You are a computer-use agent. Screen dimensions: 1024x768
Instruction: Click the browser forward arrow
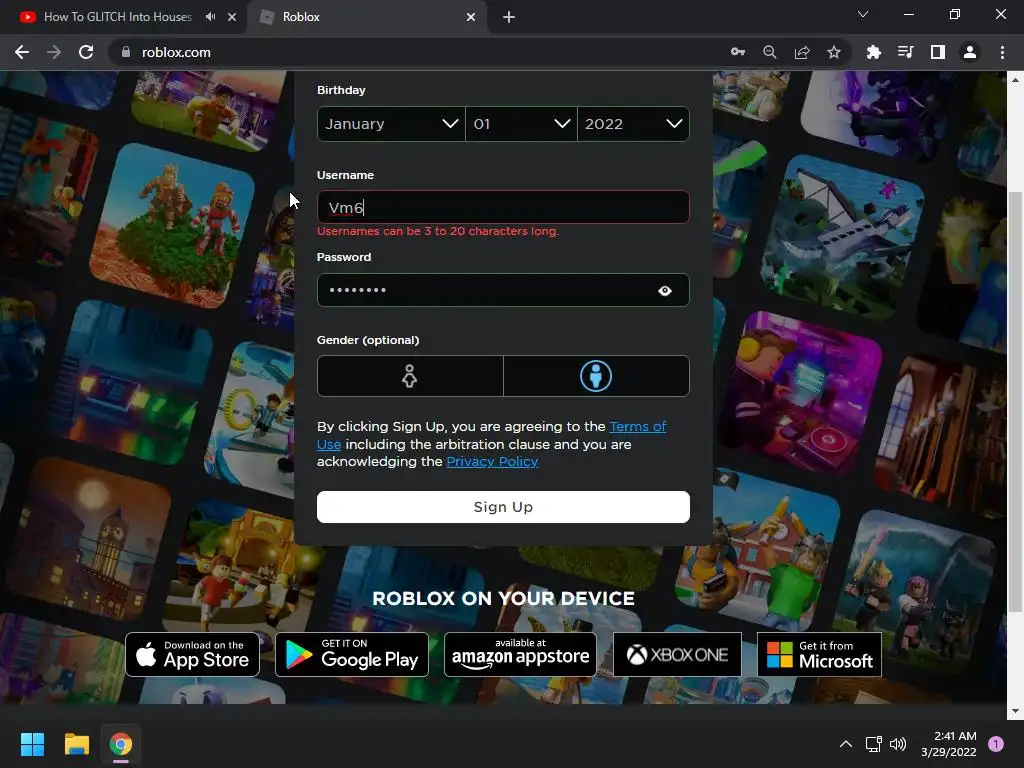click(54, 52)
